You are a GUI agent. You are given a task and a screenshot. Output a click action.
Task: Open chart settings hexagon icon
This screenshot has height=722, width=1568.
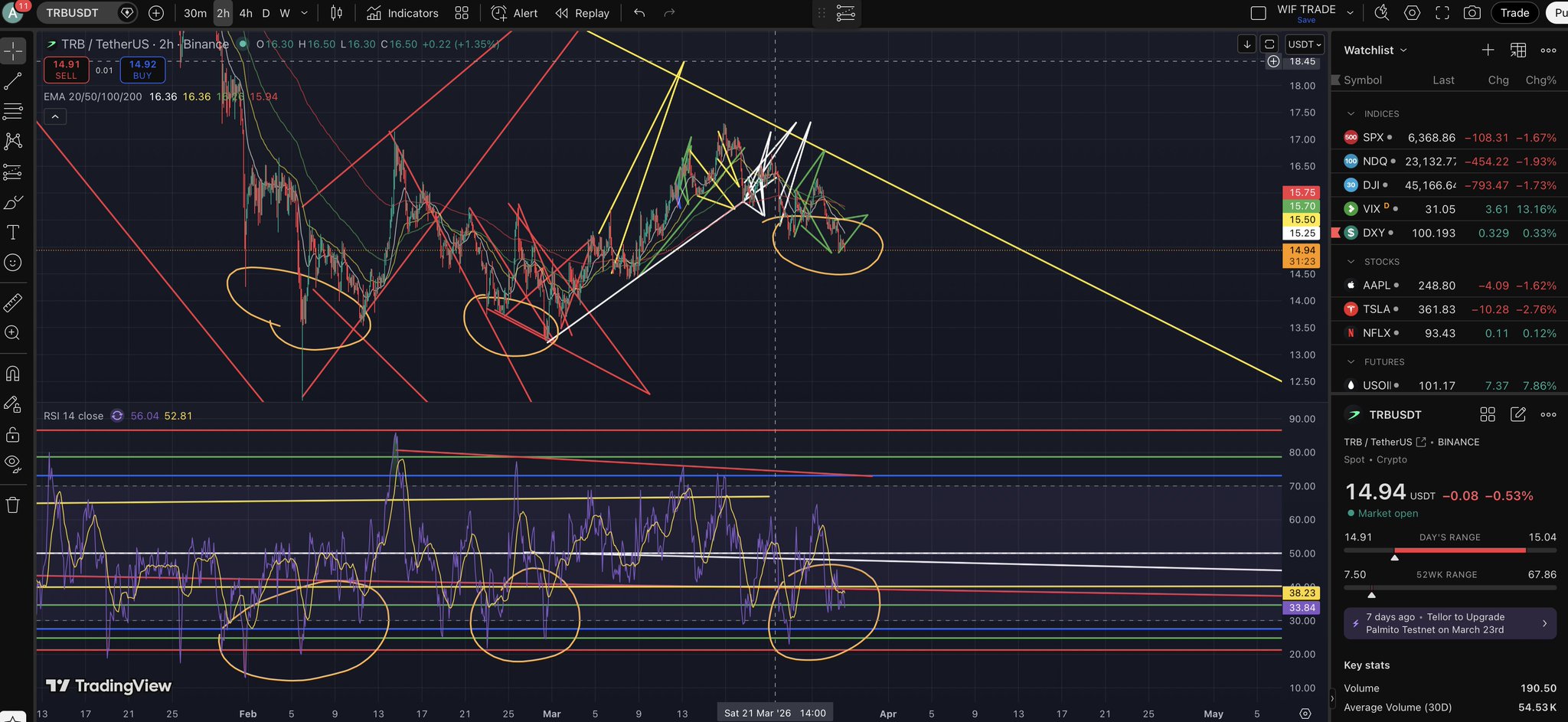tap(1413, 13)
